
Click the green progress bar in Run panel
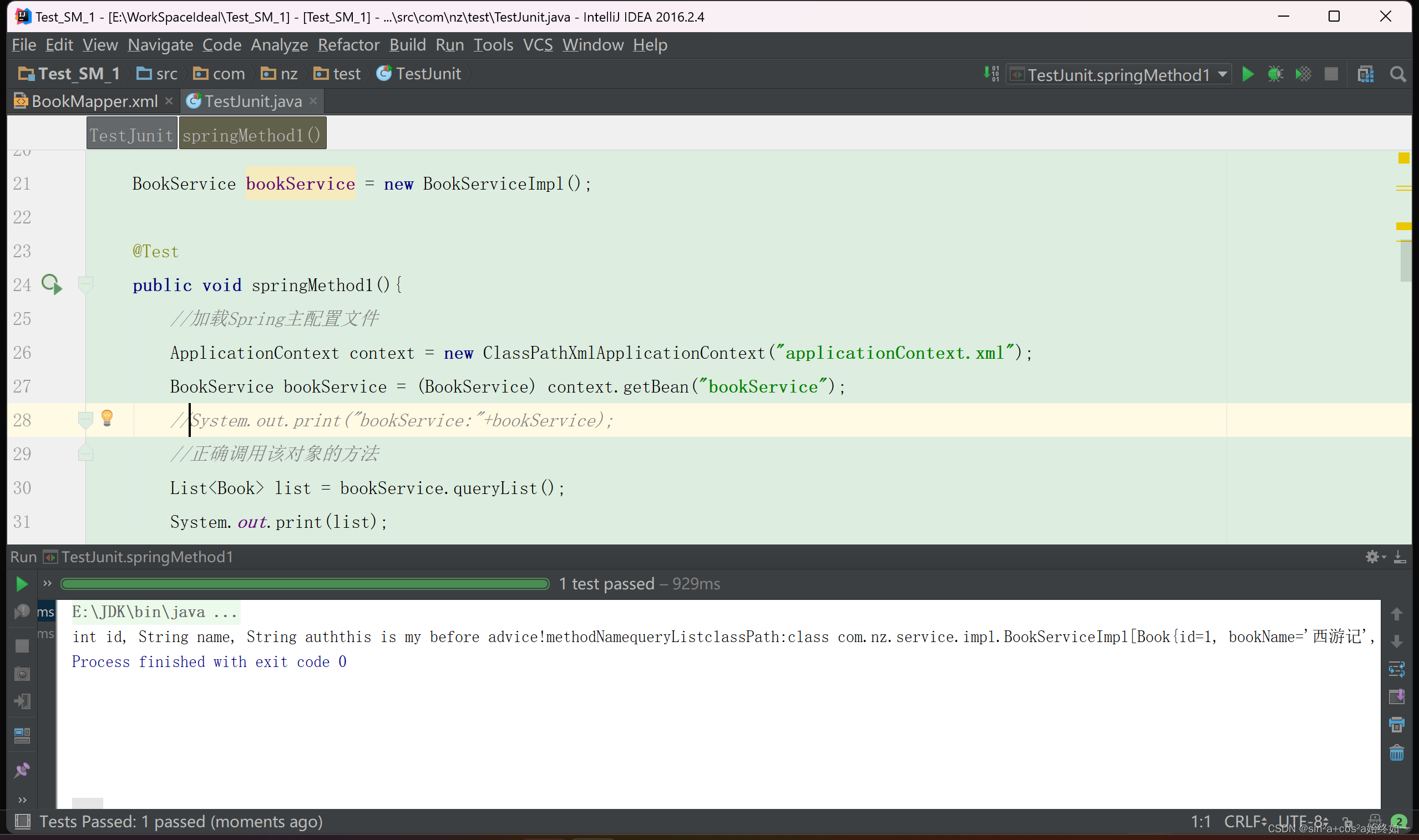pos(308,584)
